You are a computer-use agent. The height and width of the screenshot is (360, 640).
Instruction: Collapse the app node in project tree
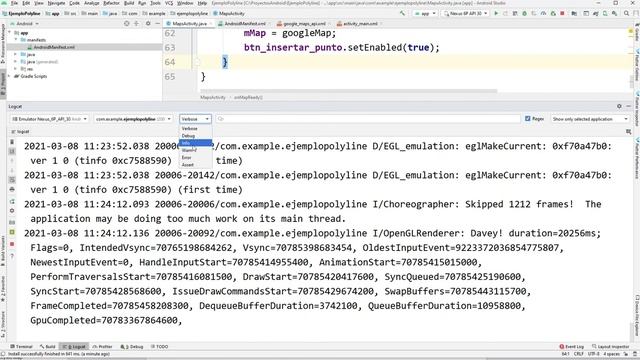(10, 33)
